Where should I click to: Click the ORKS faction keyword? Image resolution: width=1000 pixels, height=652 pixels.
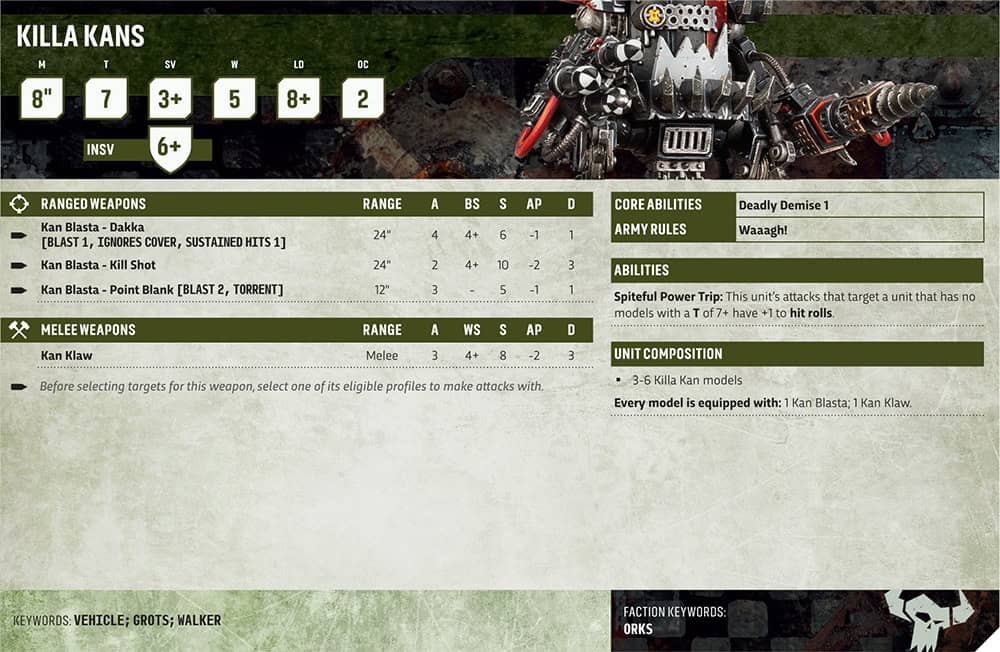click(x=638, y=629)
